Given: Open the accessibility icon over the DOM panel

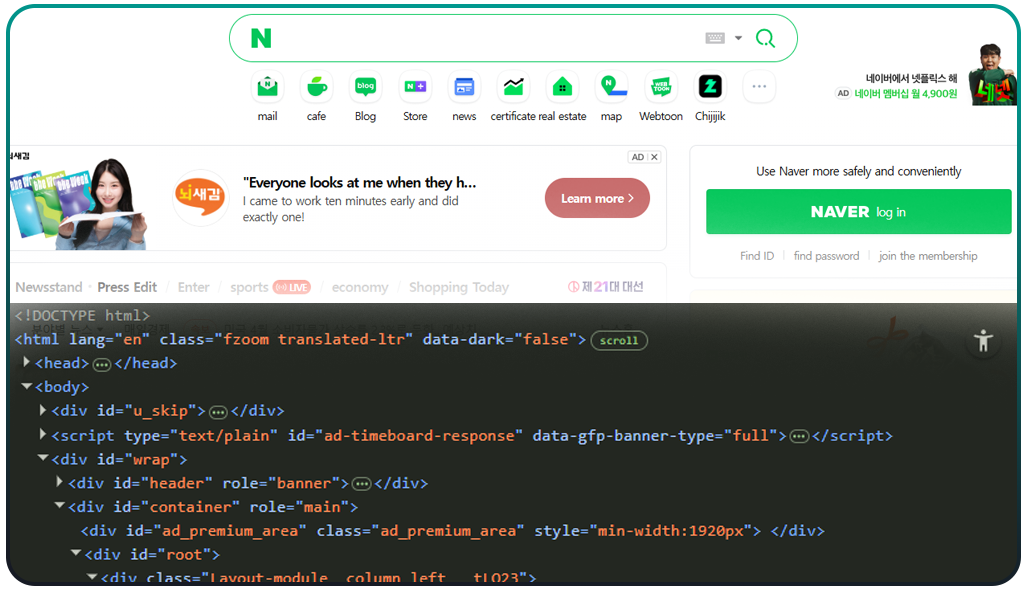Looking at the screenshot, I should 983,341.
